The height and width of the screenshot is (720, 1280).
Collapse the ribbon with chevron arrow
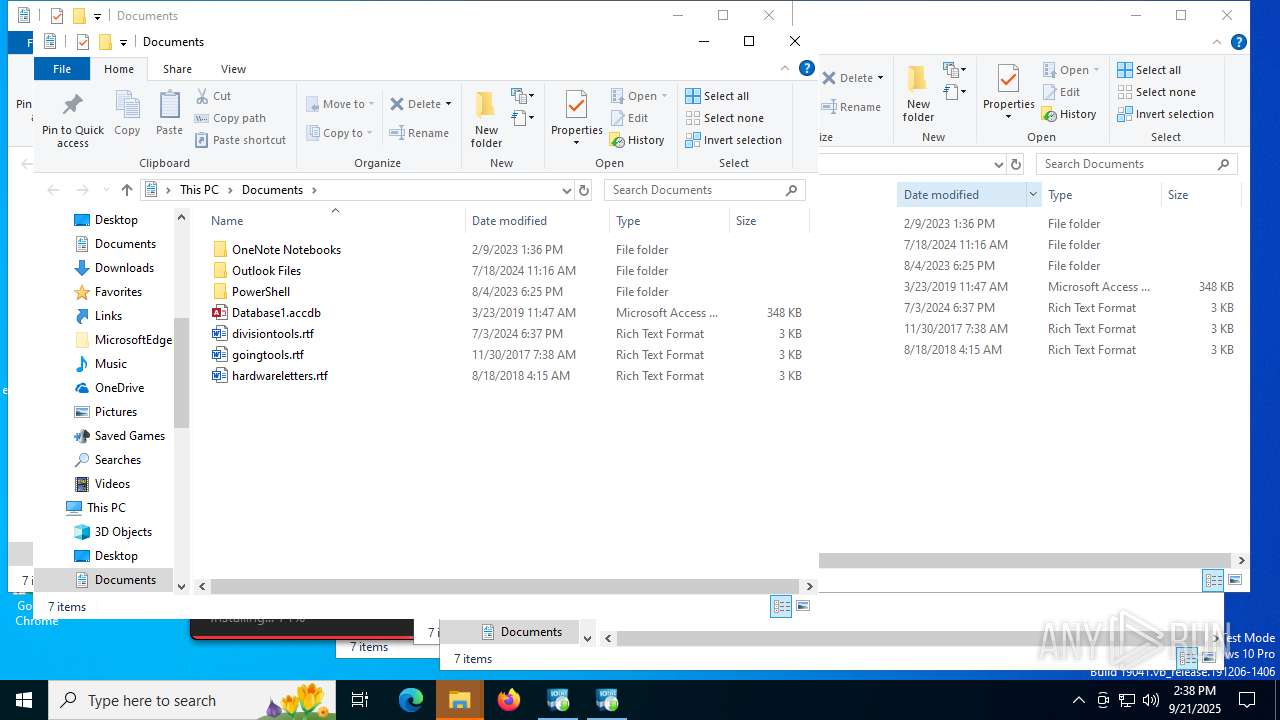tap(784, 69)
